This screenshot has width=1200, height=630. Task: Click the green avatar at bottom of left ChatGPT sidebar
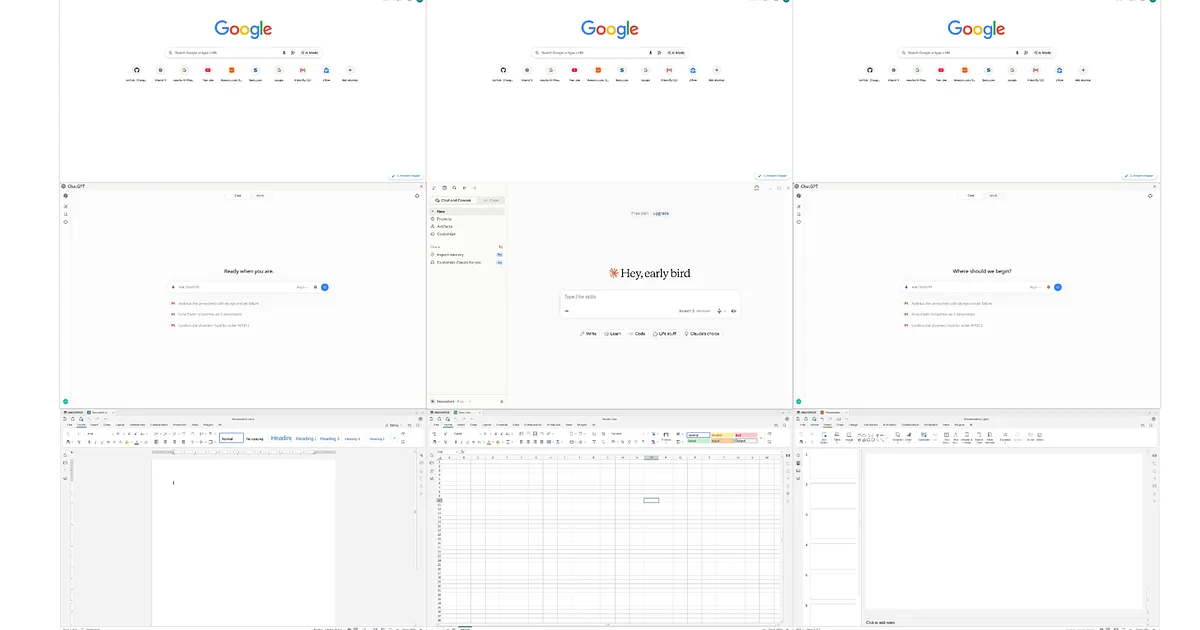[x=66, y=401]
